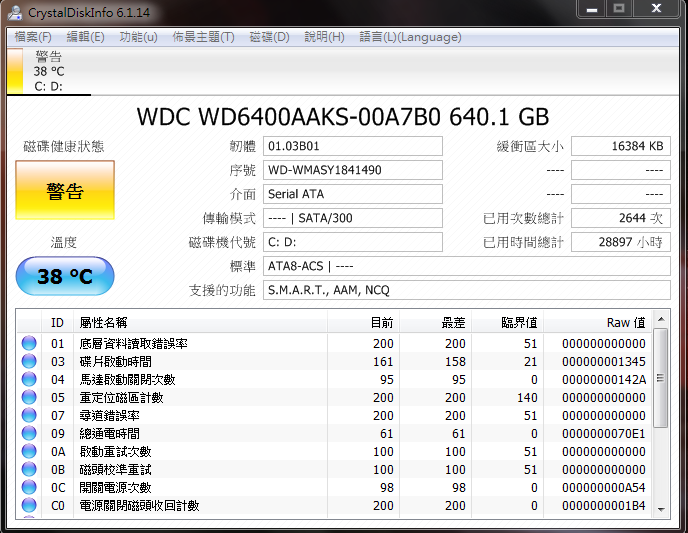
Task: Click status circle for attribute 05
Action: 29,397
